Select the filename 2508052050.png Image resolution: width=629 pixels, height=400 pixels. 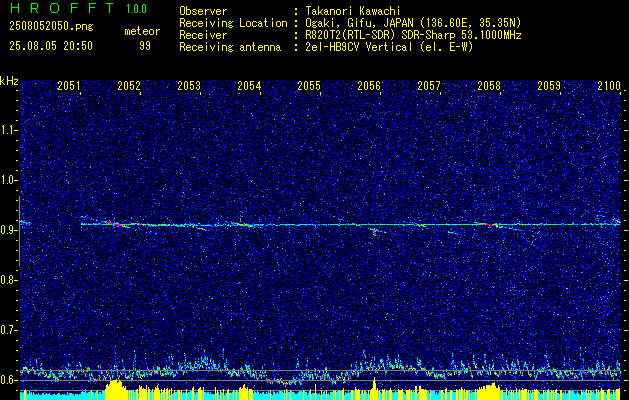[x=51, y=27]
